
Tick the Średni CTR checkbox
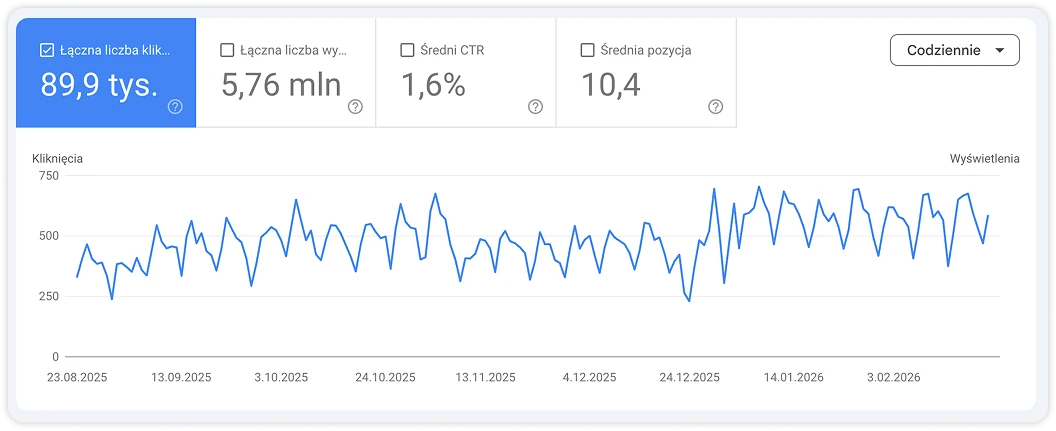point(407,50)
